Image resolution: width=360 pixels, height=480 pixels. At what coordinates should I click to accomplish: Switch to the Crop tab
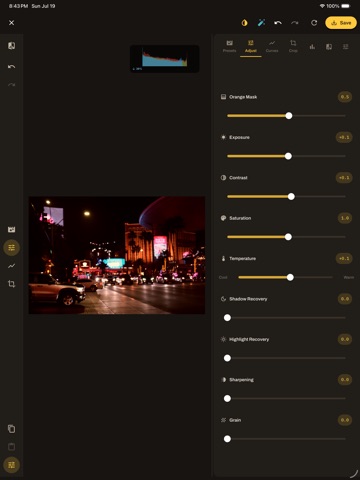click(x=293, y=46)
